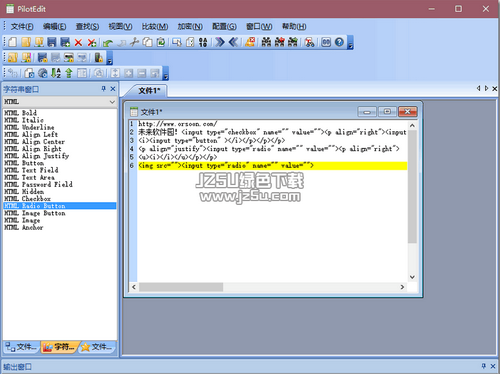
Task: Expand third toolbar overflow options arrow
Action: pyautogui.click(x=166, y=73)
